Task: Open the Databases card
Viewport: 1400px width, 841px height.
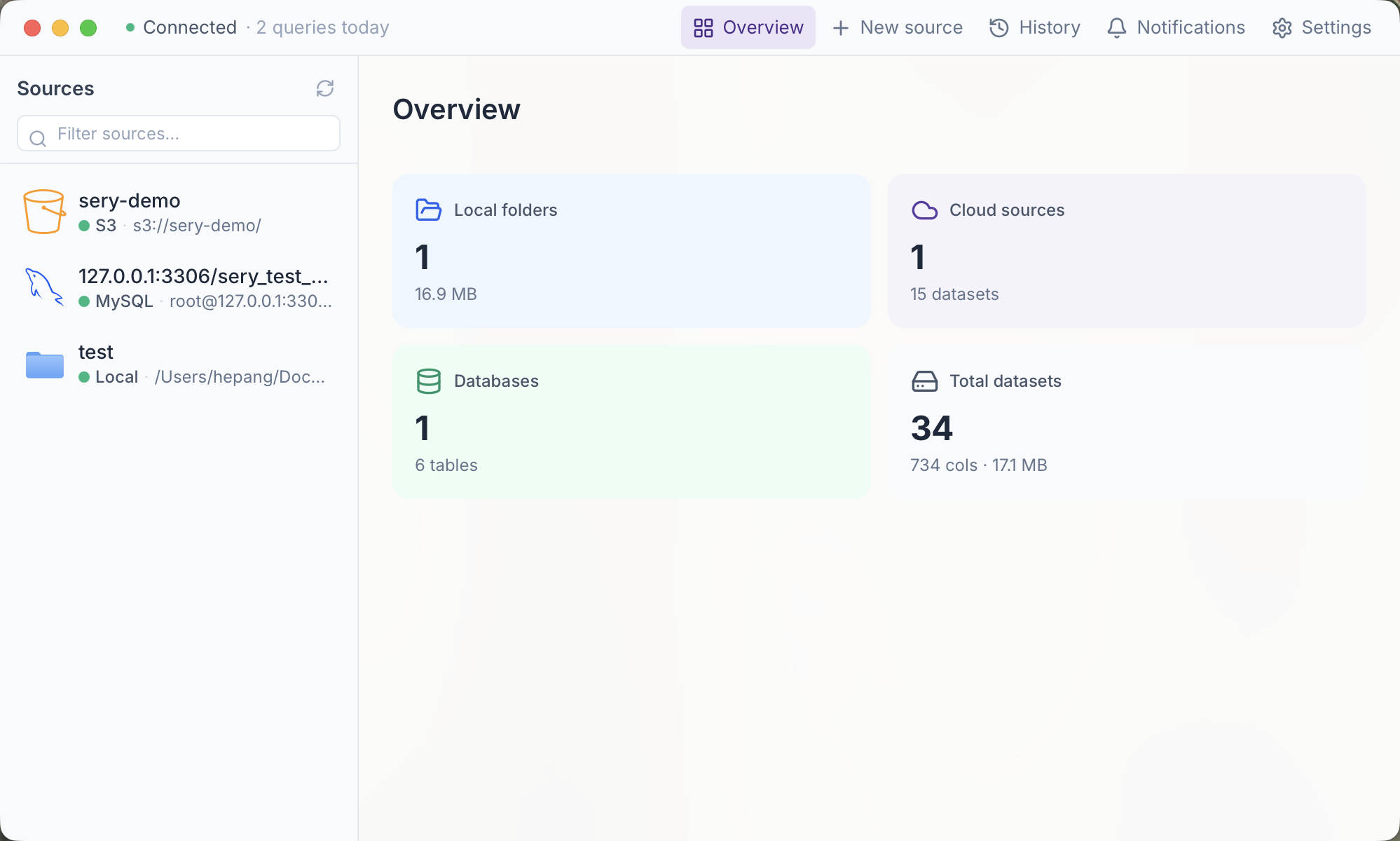Action: 631,421
